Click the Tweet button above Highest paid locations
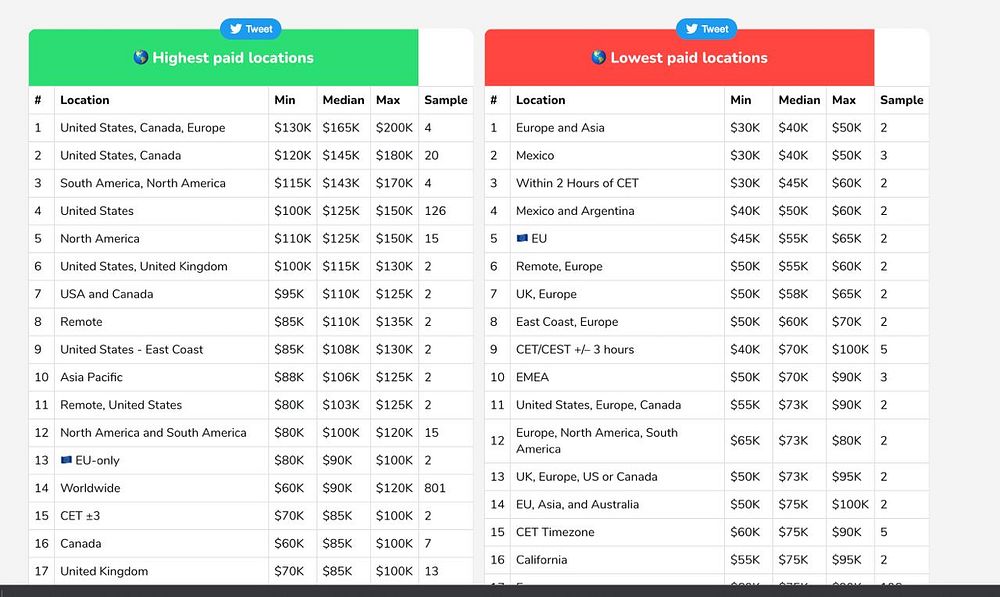This screenshot has width=1000, height=597. pyautogui.click(x=251, y=29)
